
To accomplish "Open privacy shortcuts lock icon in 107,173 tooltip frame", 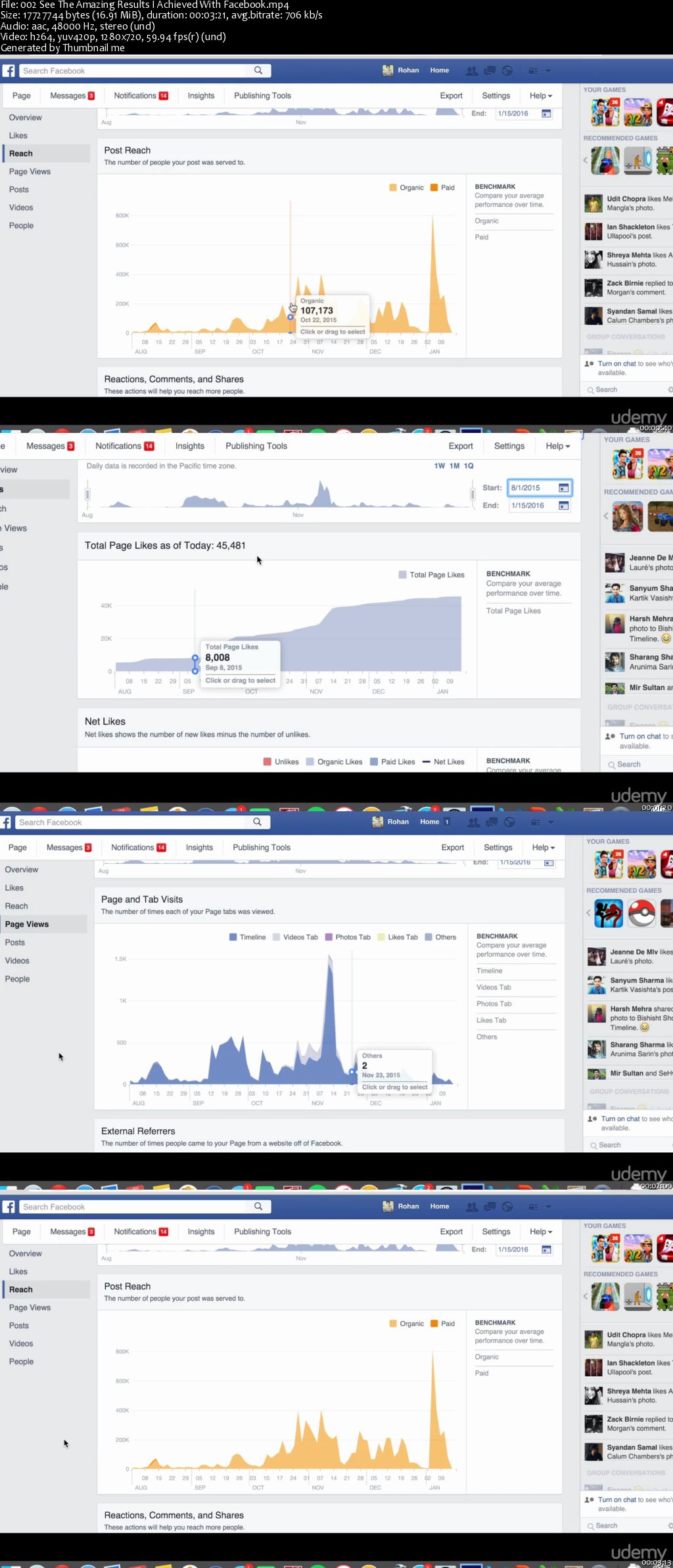I will point(534,70).
